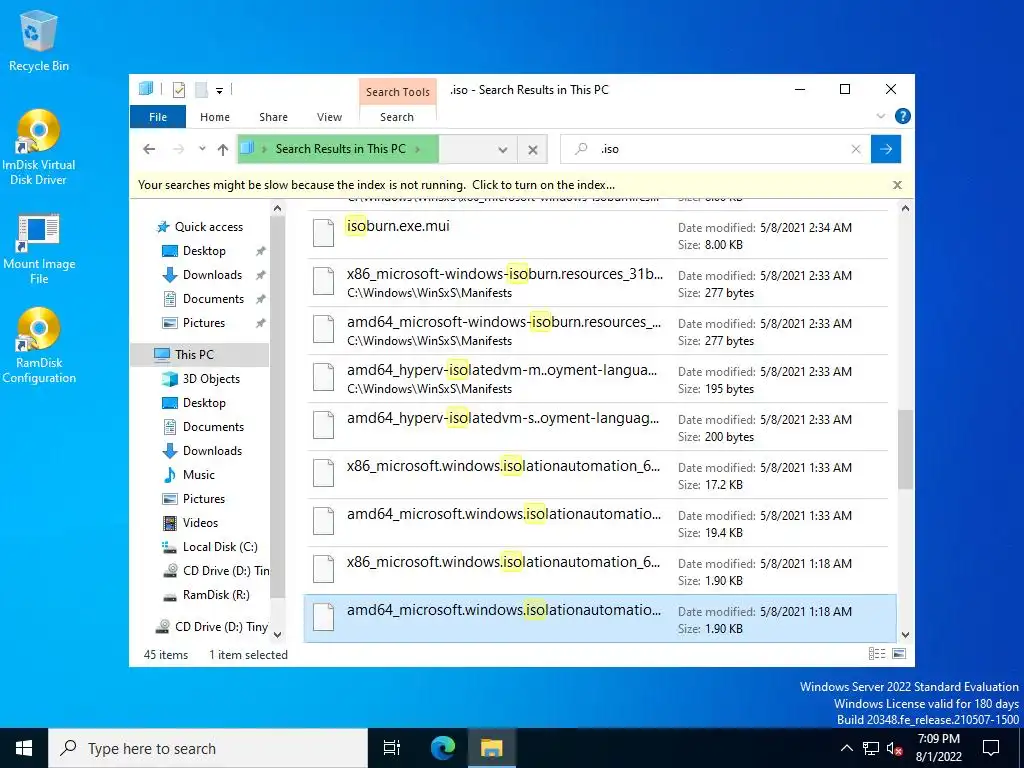Open pinned Pictures under Quick access
This screenshot has height=768, width=1024.
[203, 323]
